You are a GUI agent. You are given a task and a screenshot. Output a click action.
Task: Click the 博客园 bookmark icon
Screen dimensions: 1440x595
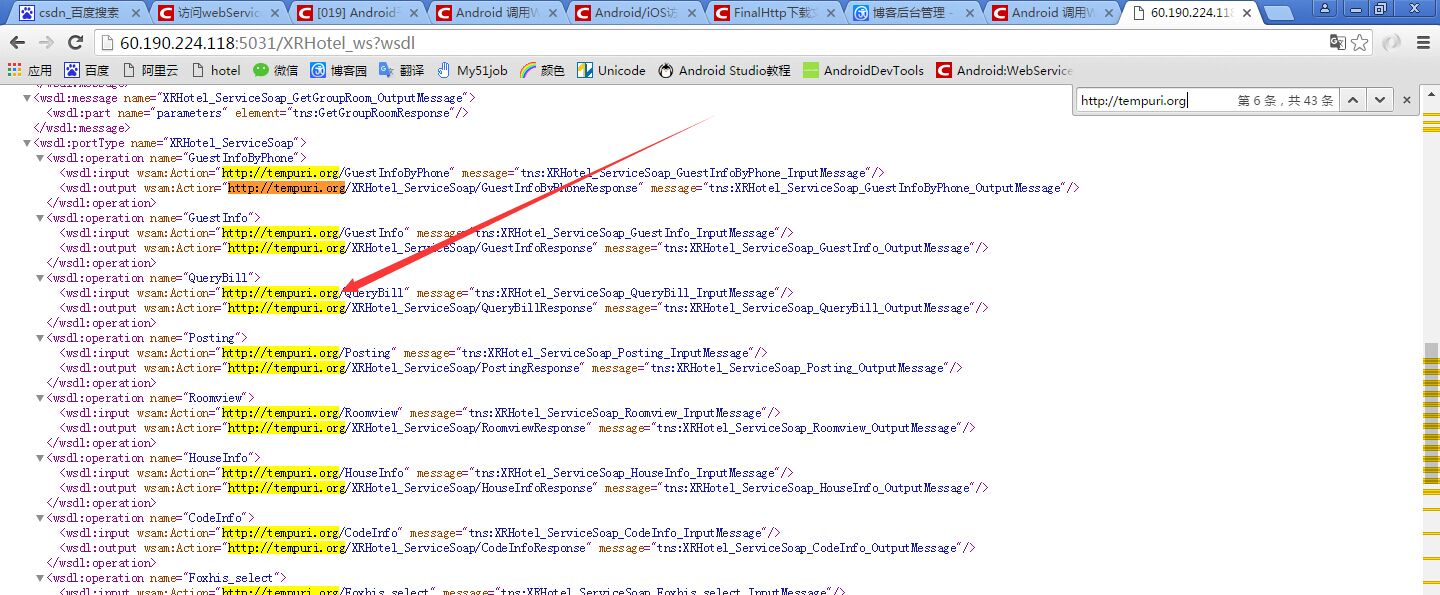pyautogui.click(x=318, y=70)
